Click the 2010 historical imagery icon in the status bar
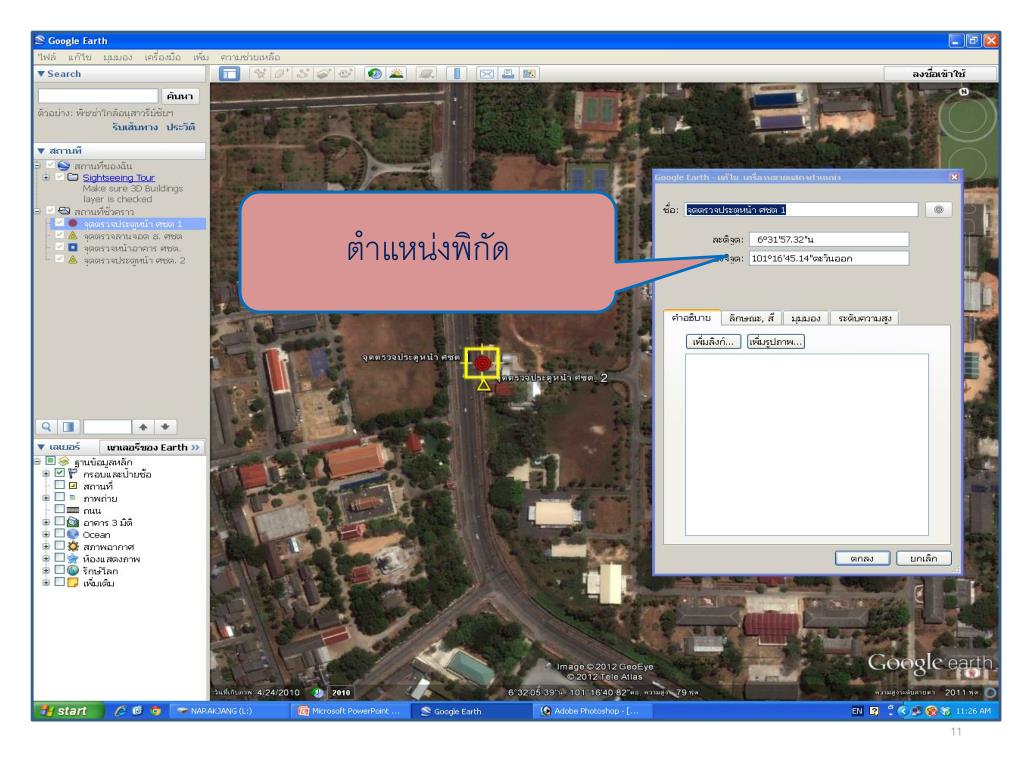Screen dimensions: 1024x768 [x=318, y=692]
